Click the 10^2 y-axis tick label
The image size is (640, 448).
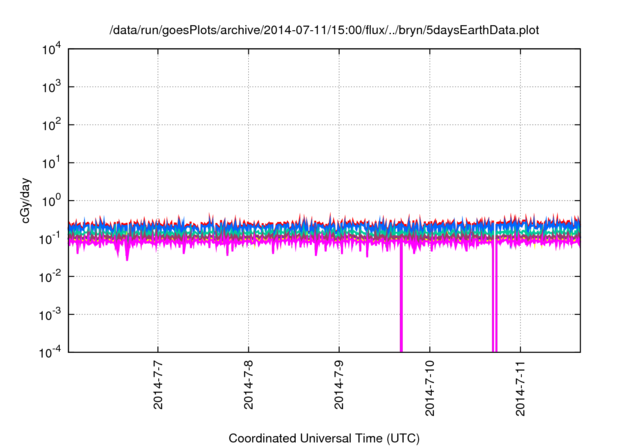[x=51, y=125]
